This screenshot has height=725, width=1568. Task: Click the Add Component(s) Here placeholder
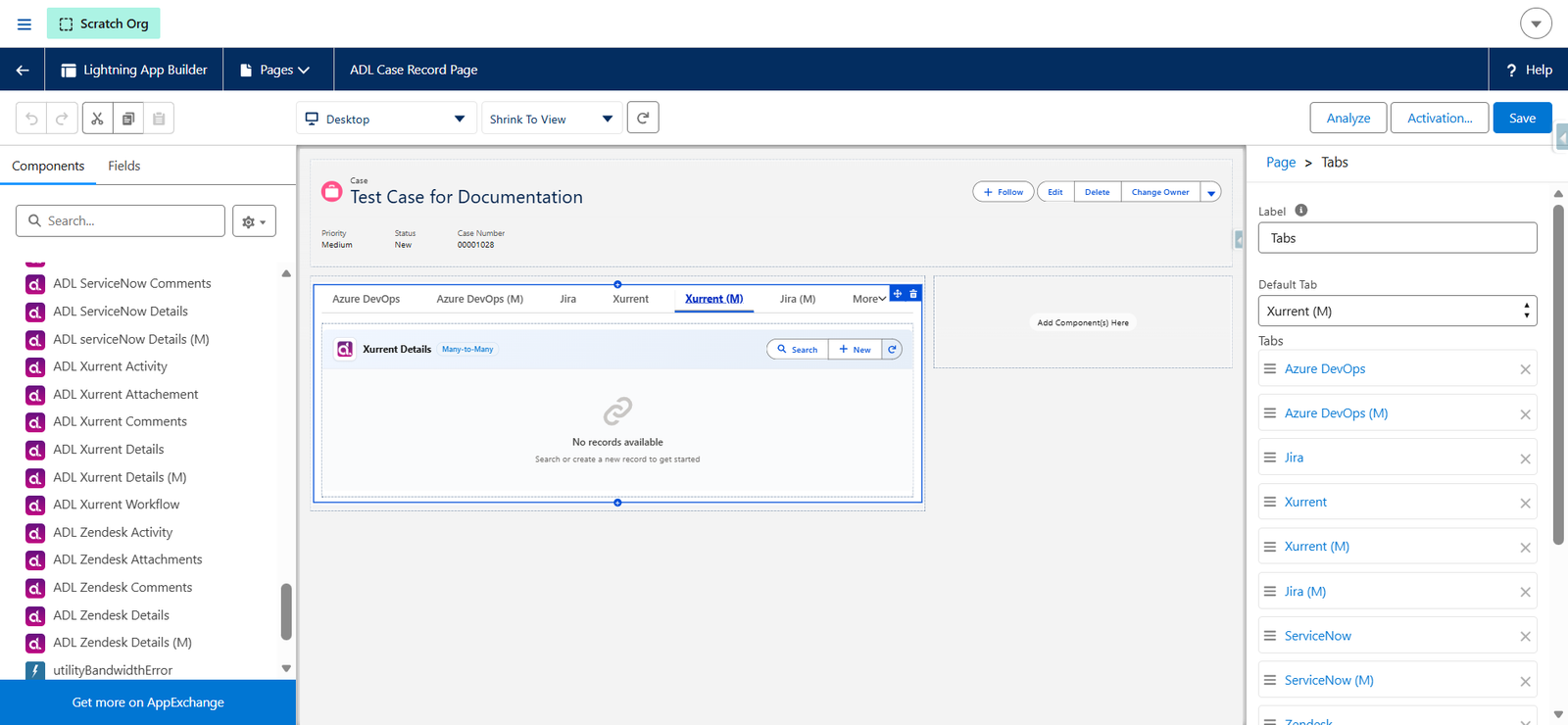(1083, 322)
